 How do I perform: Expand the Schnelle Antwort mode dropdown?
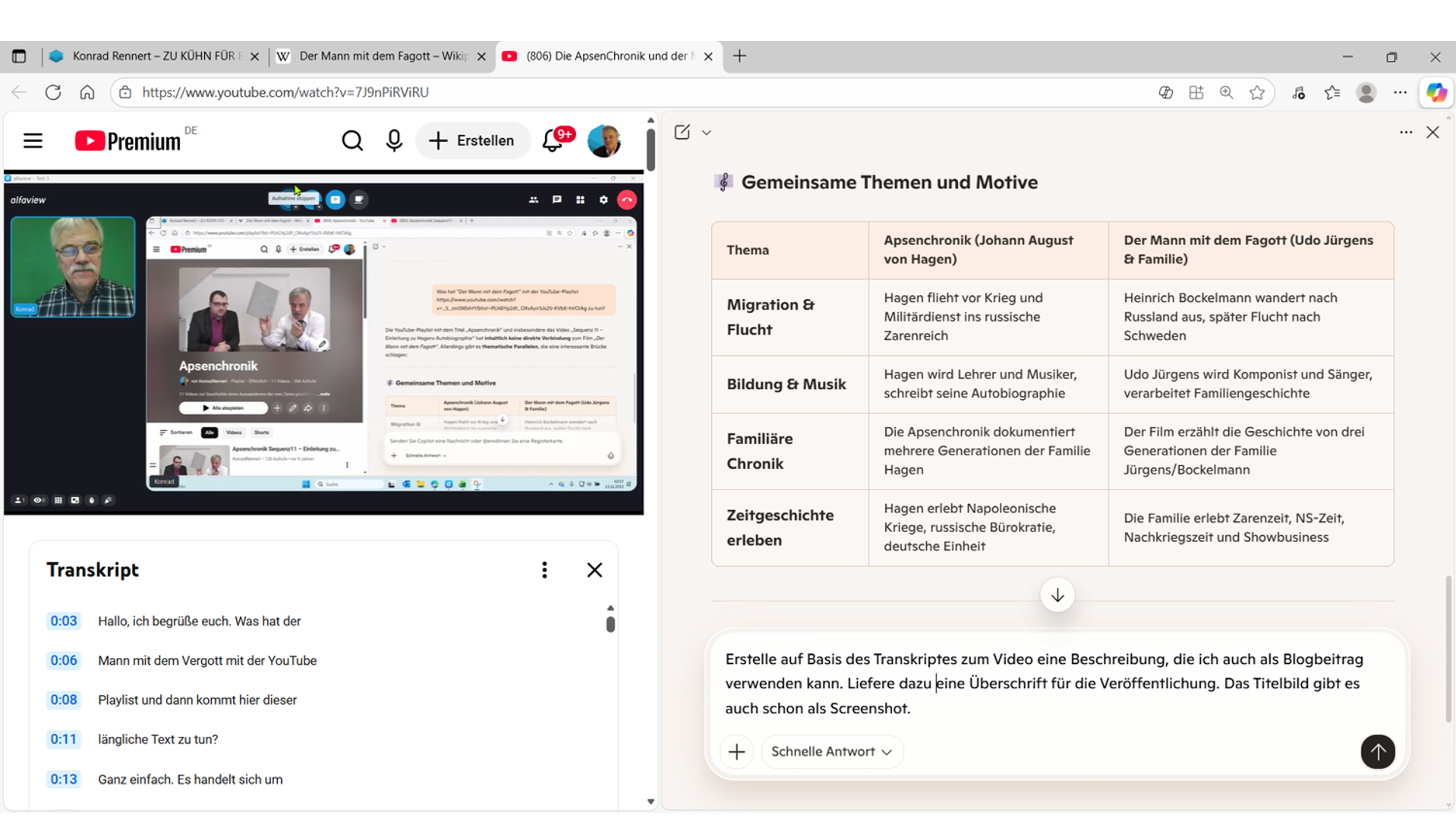[831, 751]
